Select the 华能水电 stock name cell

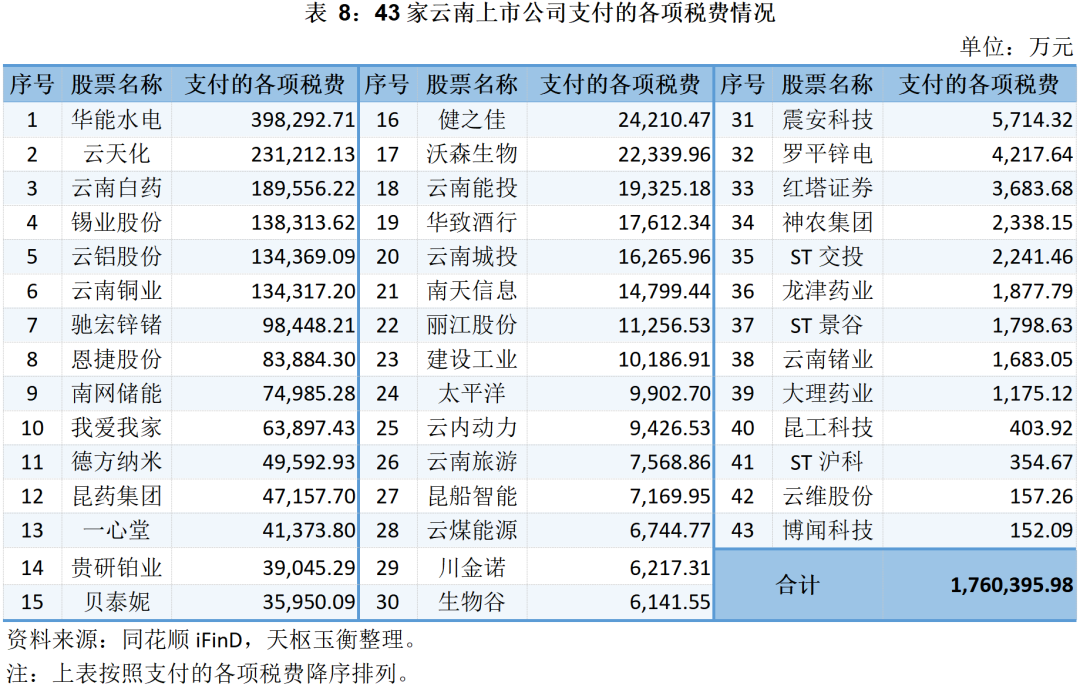[116, 120]
